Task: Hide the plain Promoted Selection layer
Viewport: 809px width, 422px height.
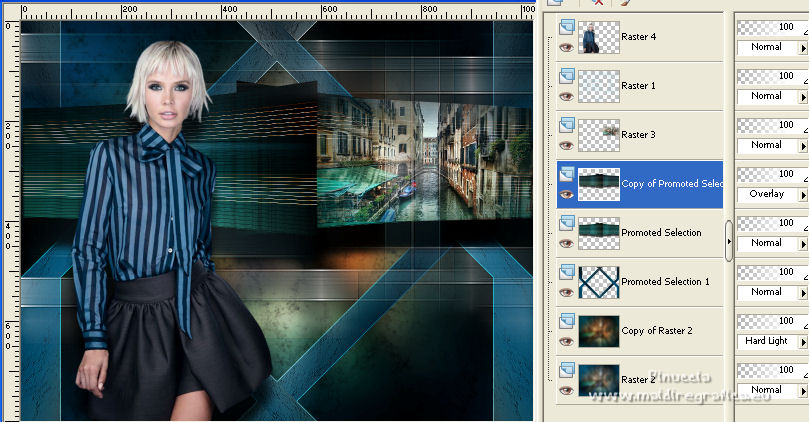Action: click(x=567, y=244)
